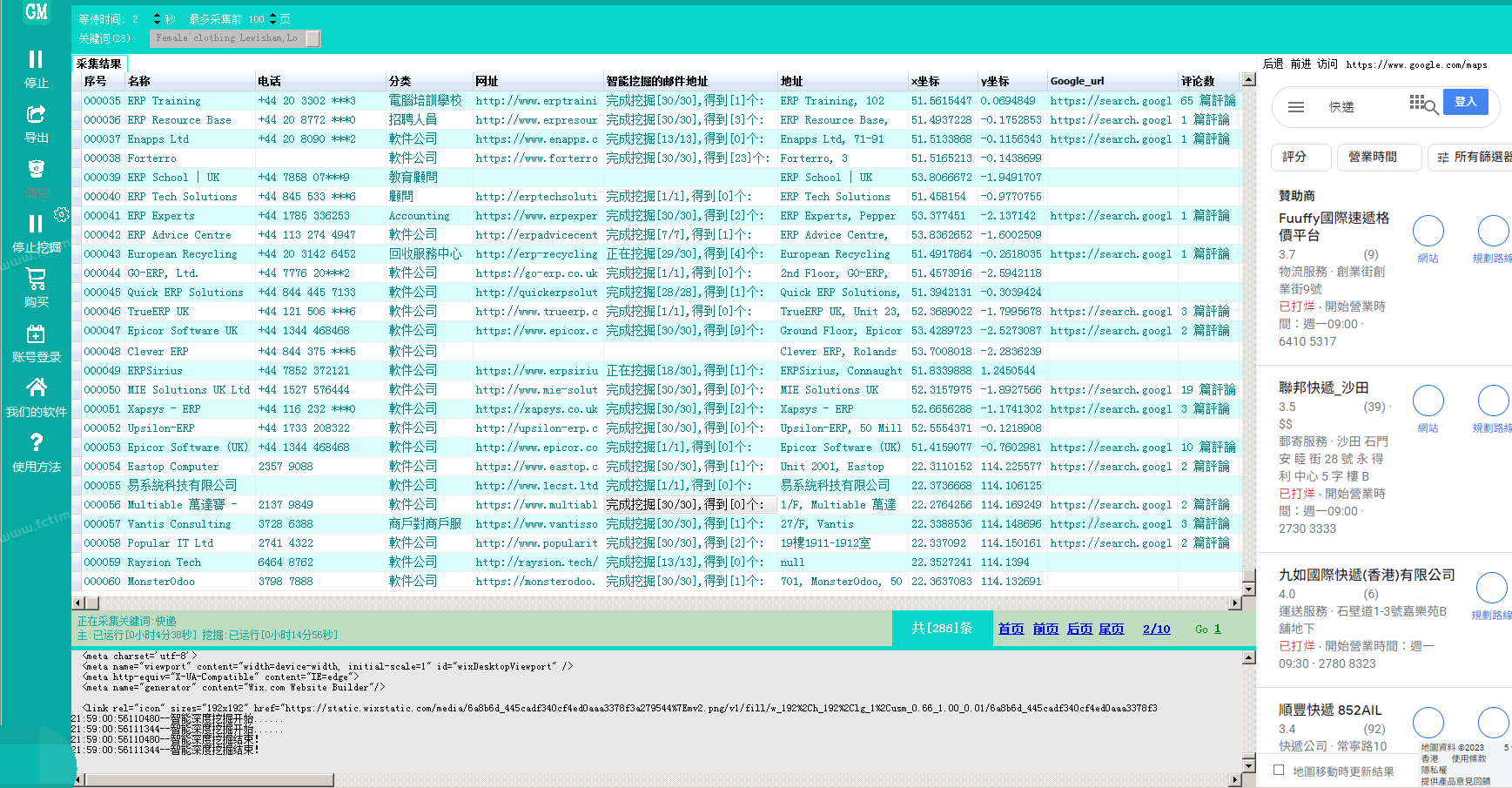Image resolution: width=1512 pixels, height=788 pixels.
Task: Click the wait time seconds stepper arrows
Action: 157,18
